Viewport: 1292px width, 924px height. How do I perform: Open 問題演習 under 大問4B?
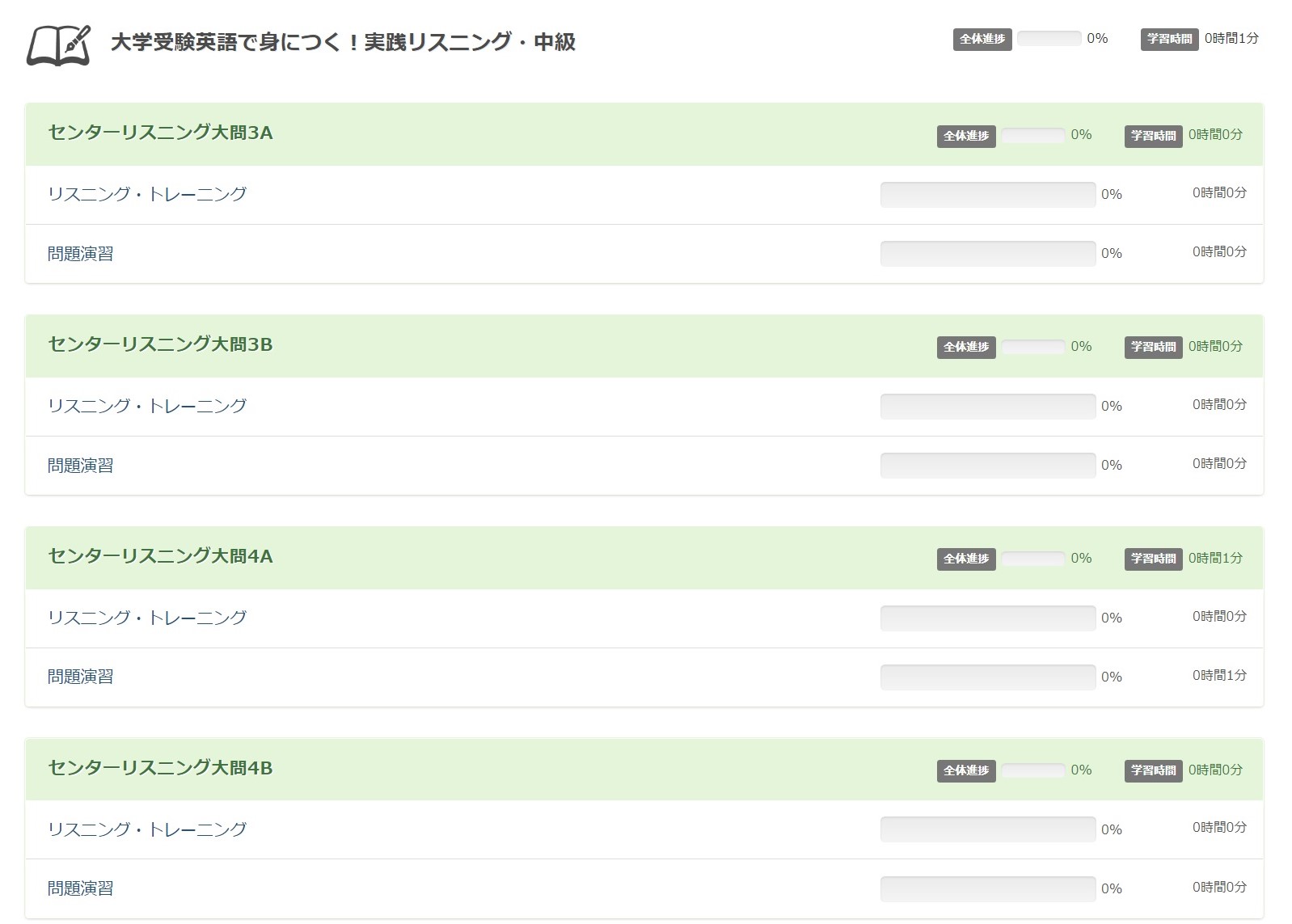coord(81,888)
